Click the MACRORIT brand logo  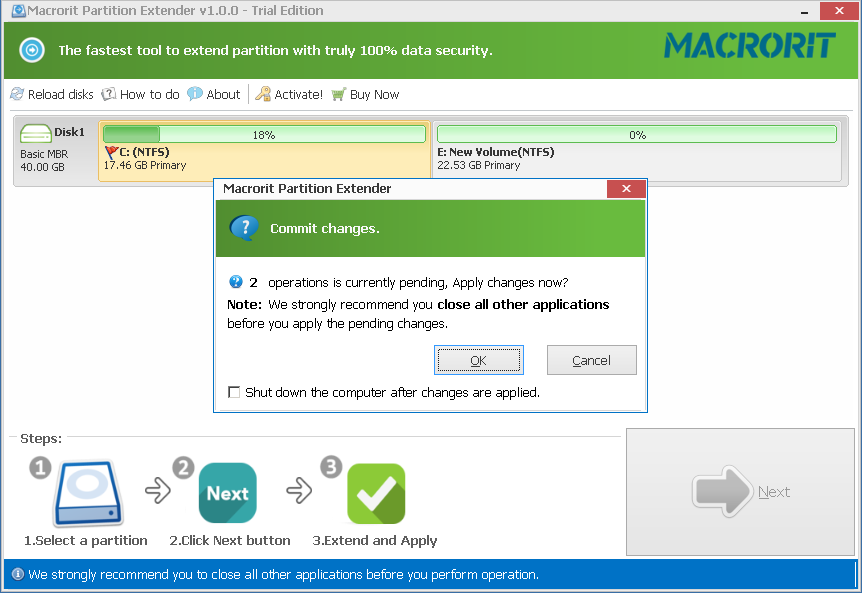click(750, 45)
